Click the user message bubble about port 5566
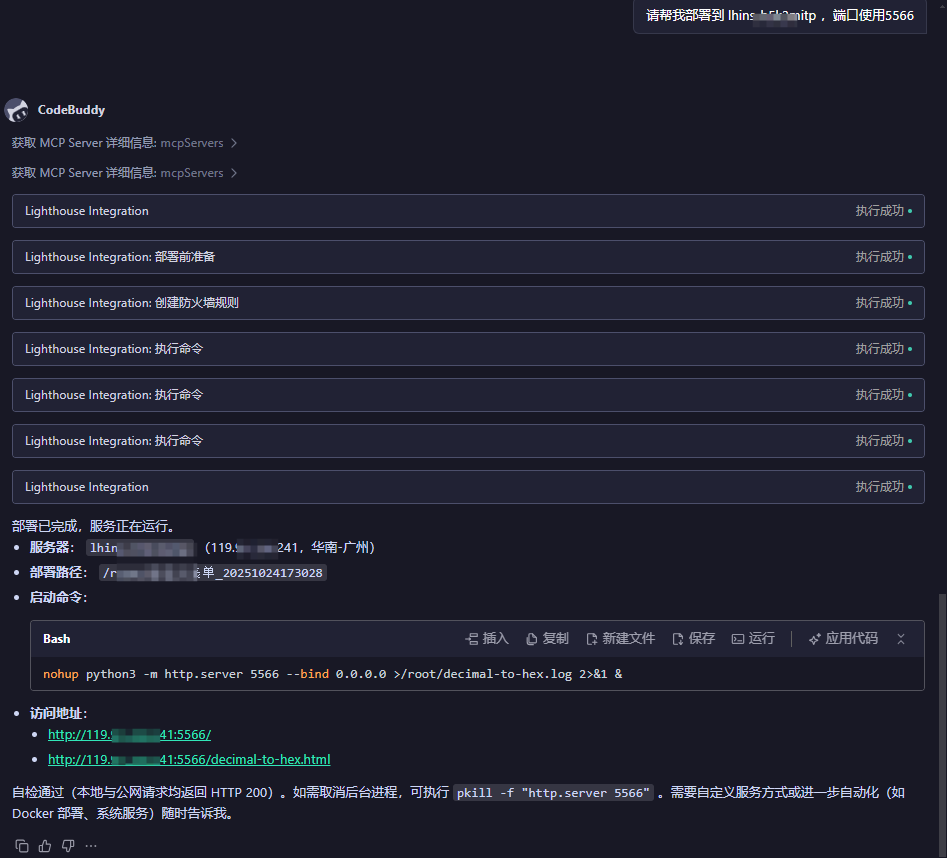This screenshot has height=858, width=947. 780,16
